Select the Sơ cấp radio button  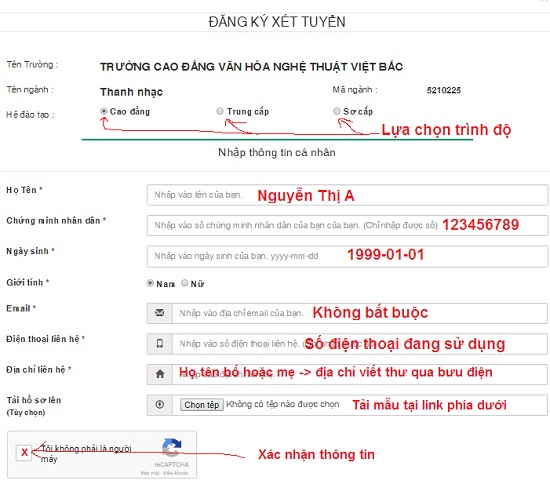coord(337,111)
